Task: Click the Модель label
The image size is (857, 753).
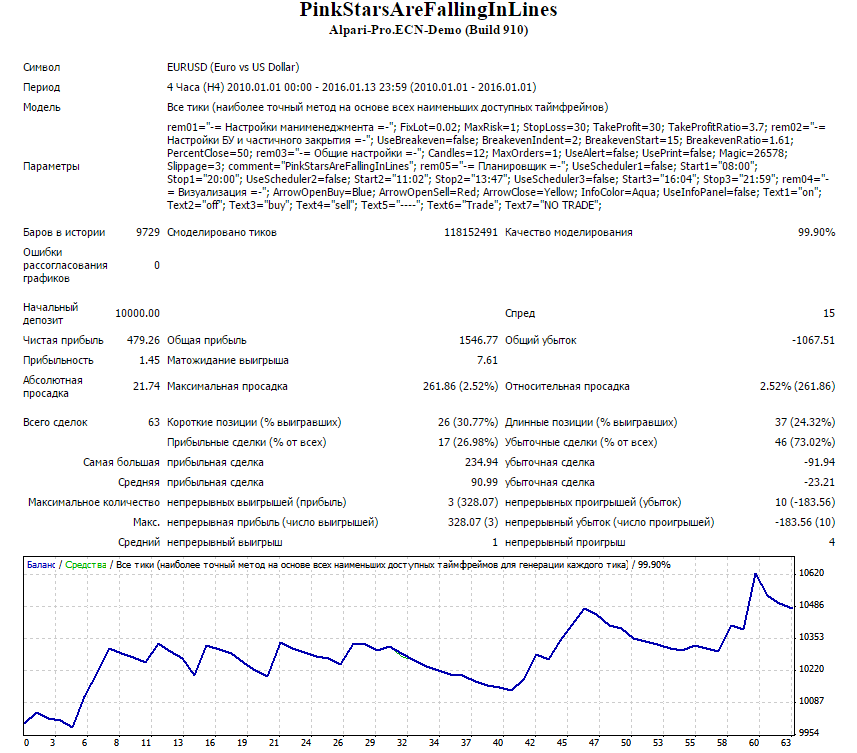Action: [x=42, y=108]
